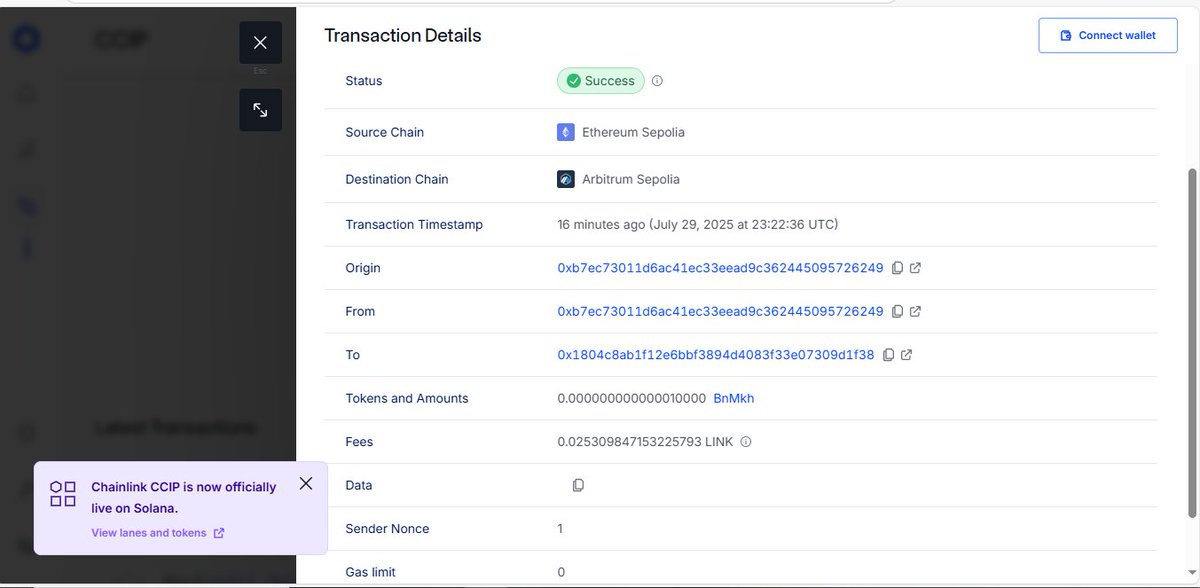Click the Connect wallet icon

[x=1067, y=36]
